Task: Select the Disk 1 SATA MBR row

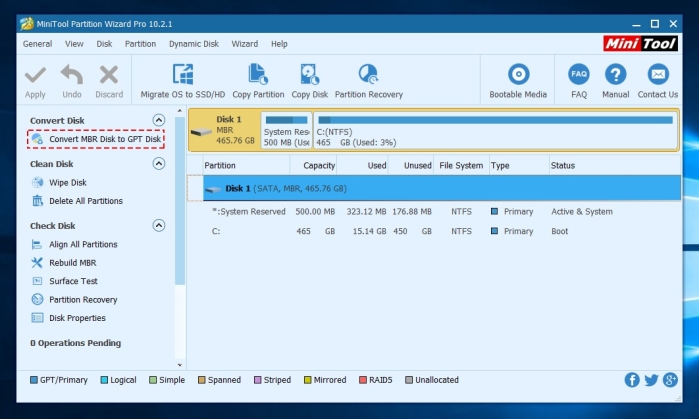Action: [x=442, y=188]
